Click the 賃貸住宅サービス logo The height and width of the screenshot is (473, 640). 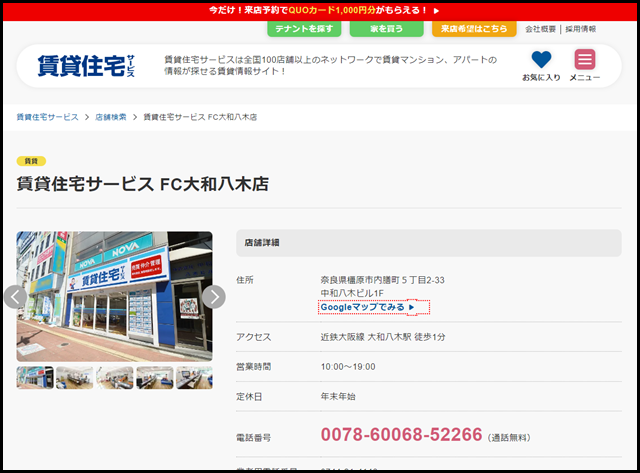tap(86, 66)
